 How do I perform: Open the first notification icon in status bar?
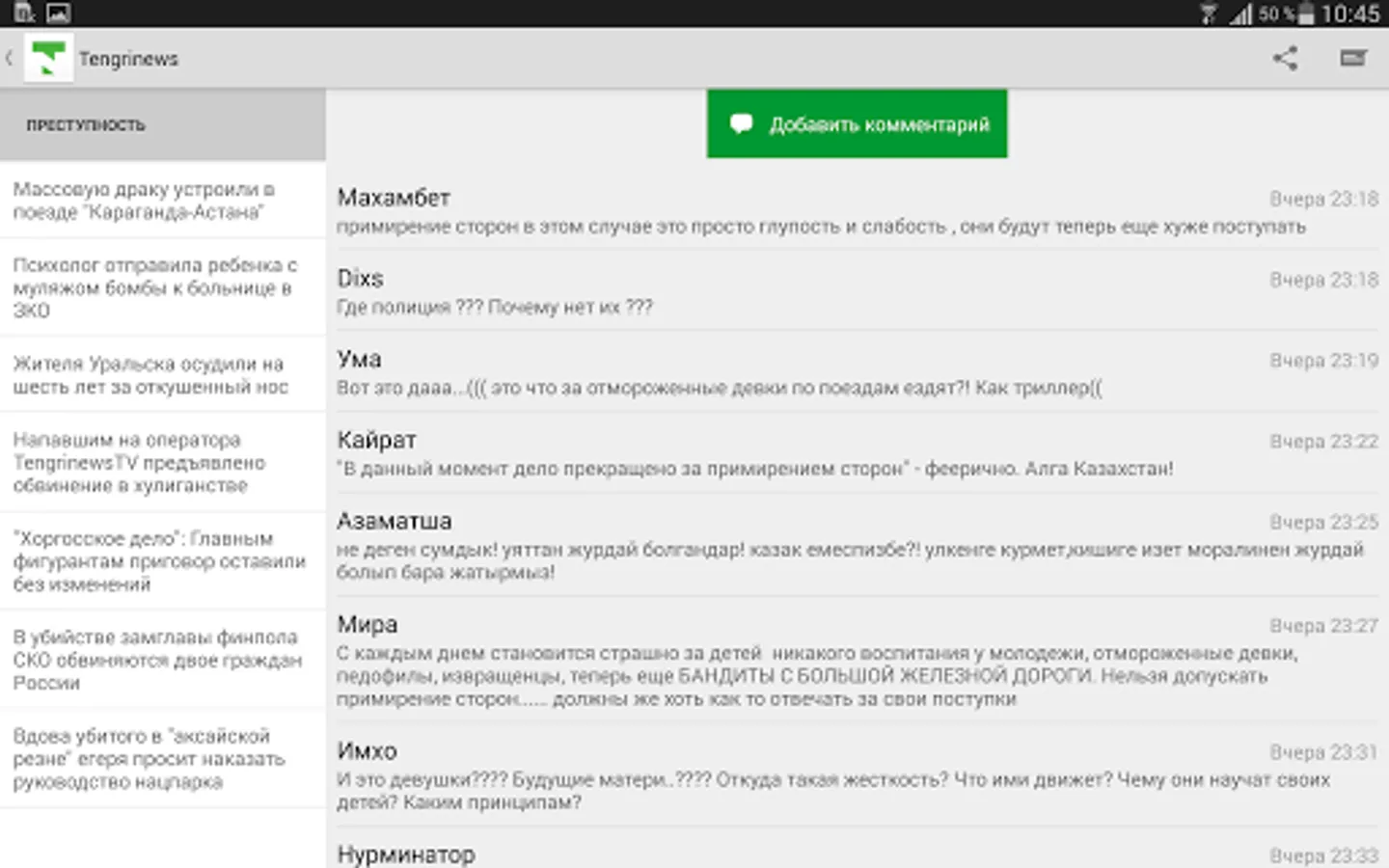24,13
